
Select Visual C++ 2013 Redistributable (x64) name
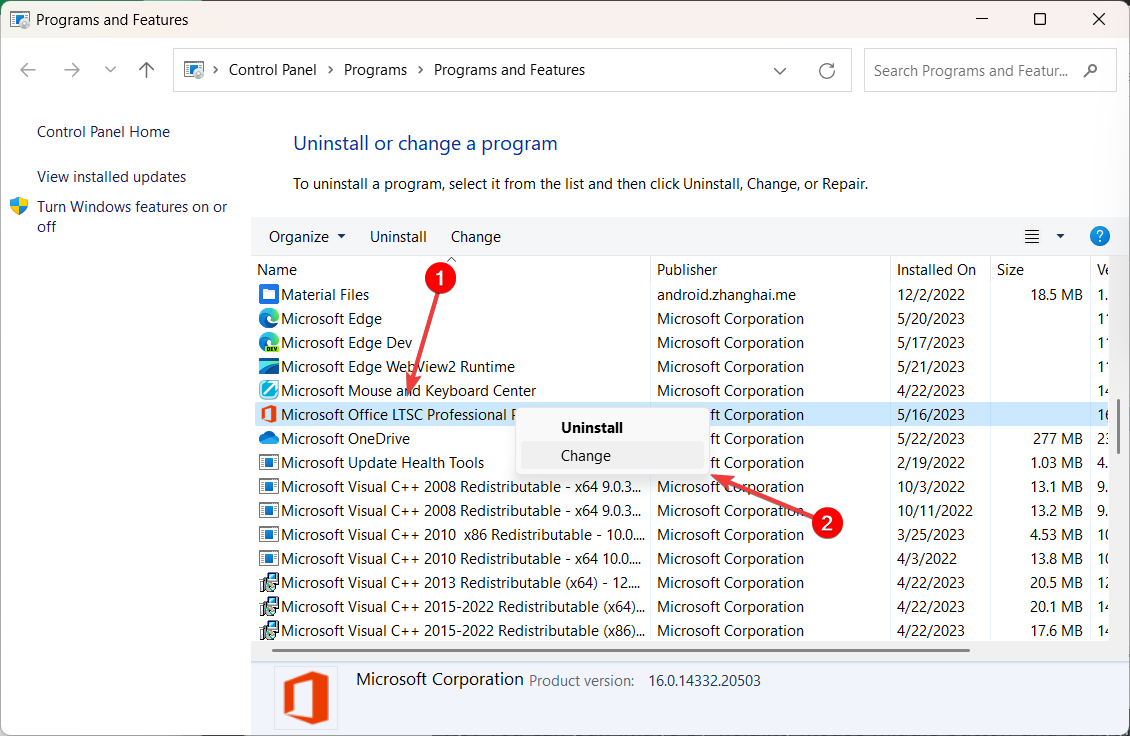point(461,582)
